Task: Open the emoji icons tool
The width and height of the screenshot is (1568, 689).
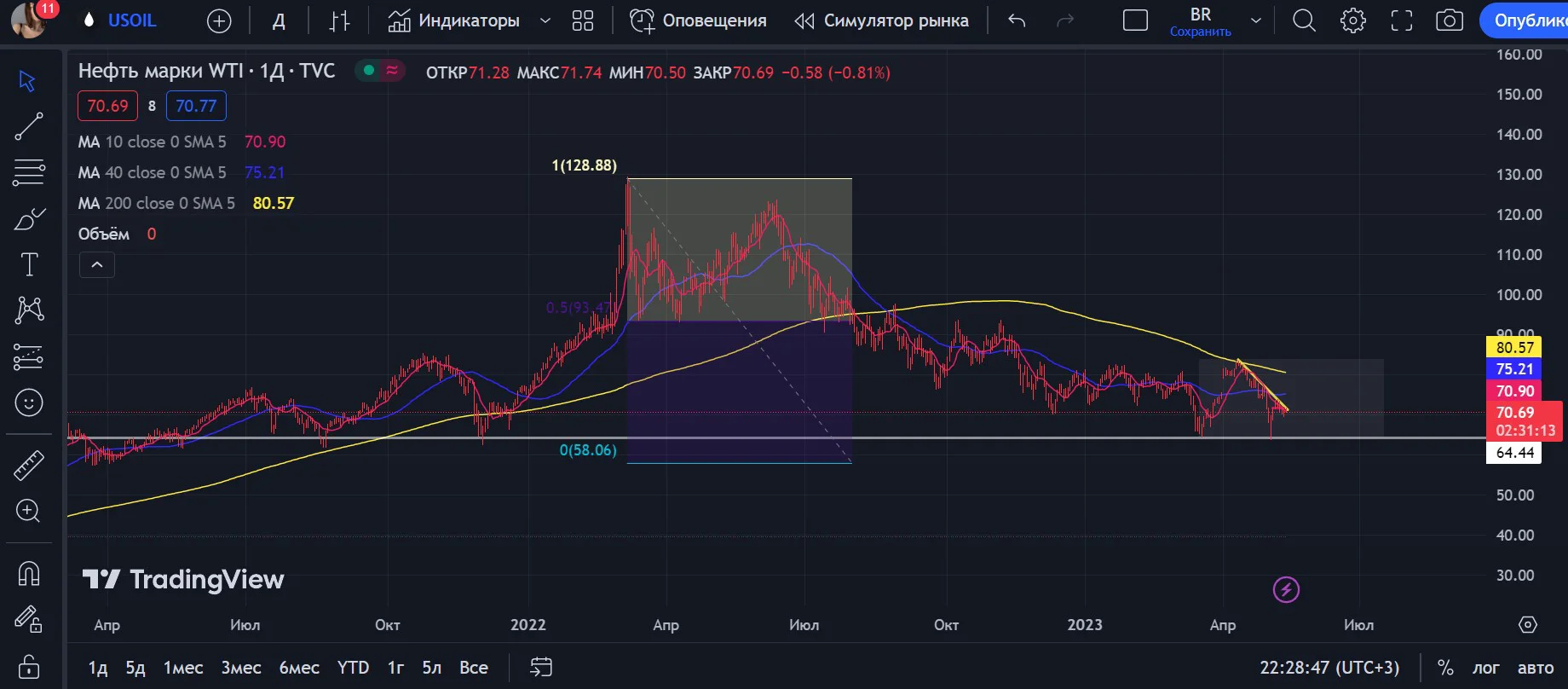Action: pyautogui.click(x=28, y=402)
